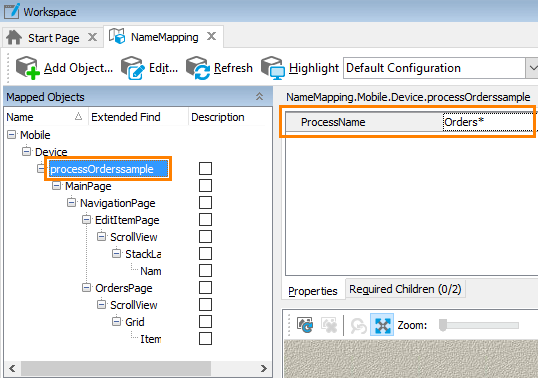This screenshot has height=378, width=538.
Task: Toggle Extended Find for Grid
Action: point(205,321)
